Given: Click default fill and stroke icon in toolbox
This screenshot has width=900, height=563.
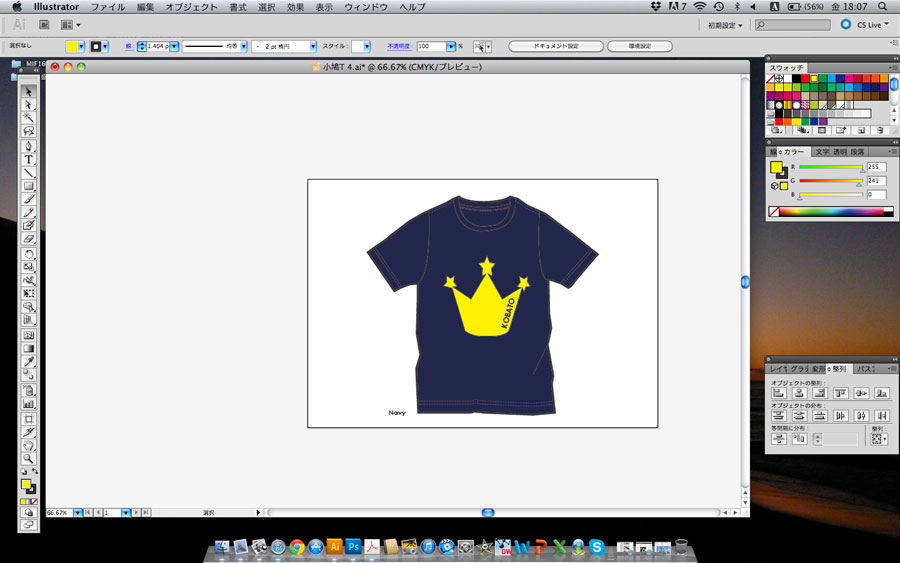Looking at the screenshot, I should click(24, 472).
